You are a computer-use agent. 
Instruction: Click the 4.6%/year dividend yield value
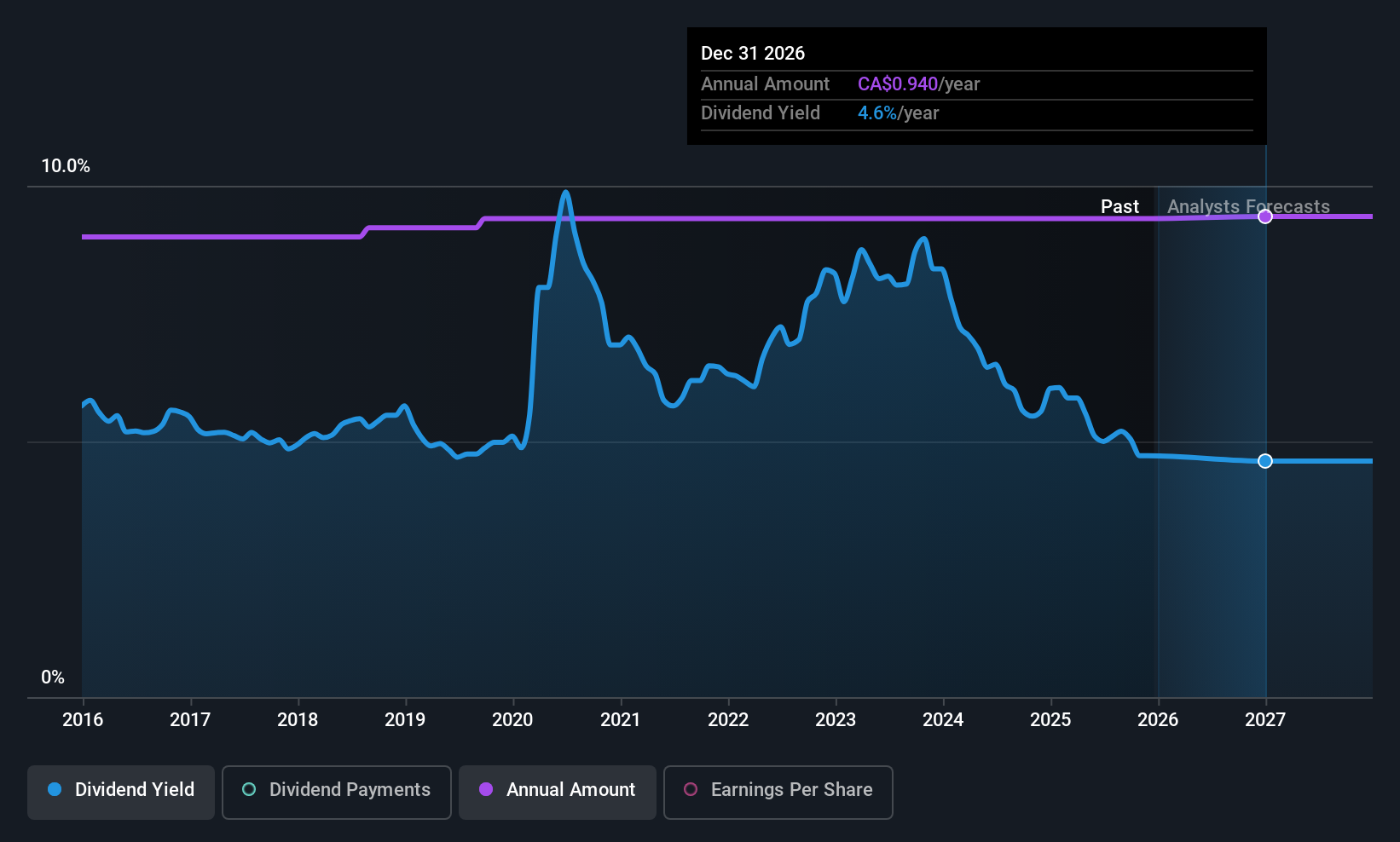click(898, 112)
